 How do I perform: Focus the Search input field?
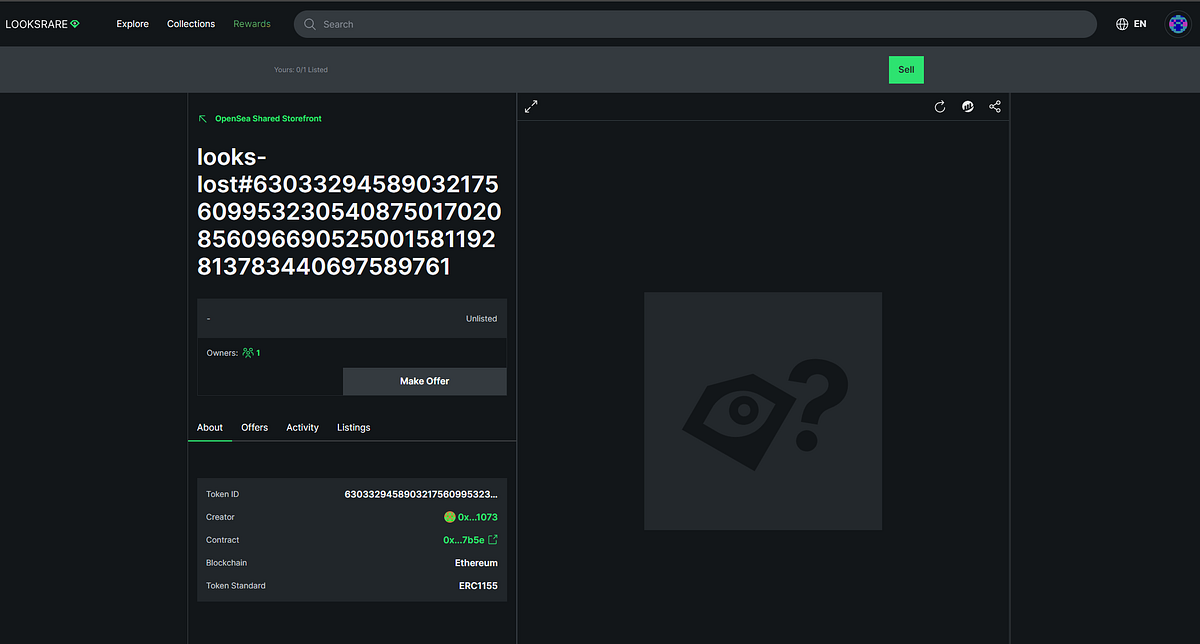(x=695, y=24)
